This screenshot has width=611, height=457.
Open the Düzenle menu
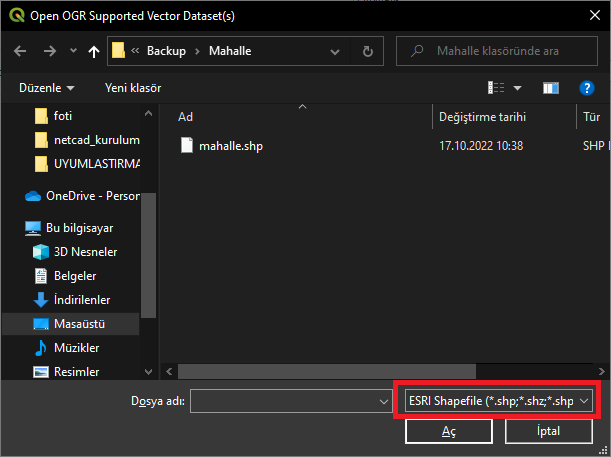pyautogui.click(x=46, y=88)
